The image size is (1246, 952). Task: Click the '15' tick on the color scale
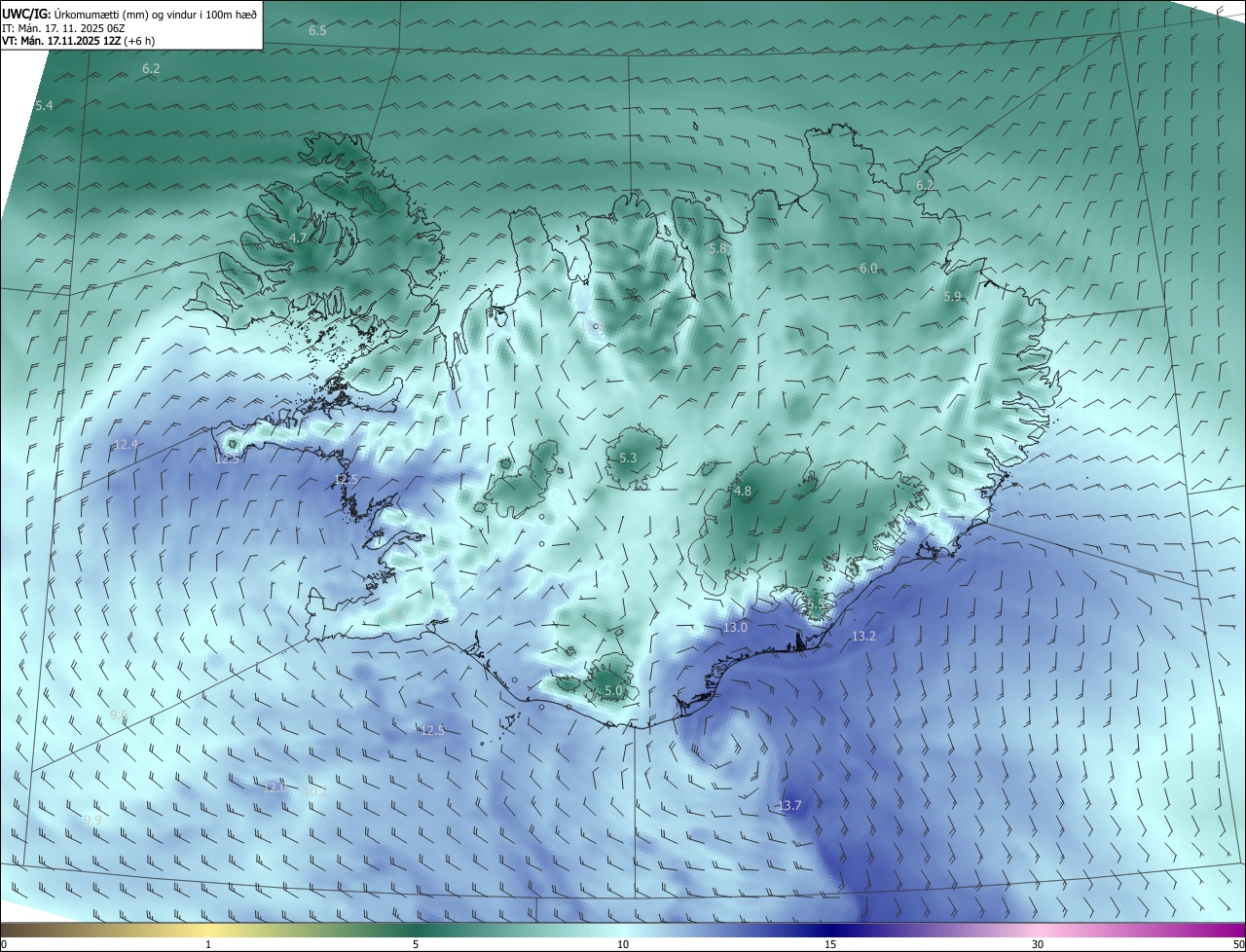tap(830, 944)
